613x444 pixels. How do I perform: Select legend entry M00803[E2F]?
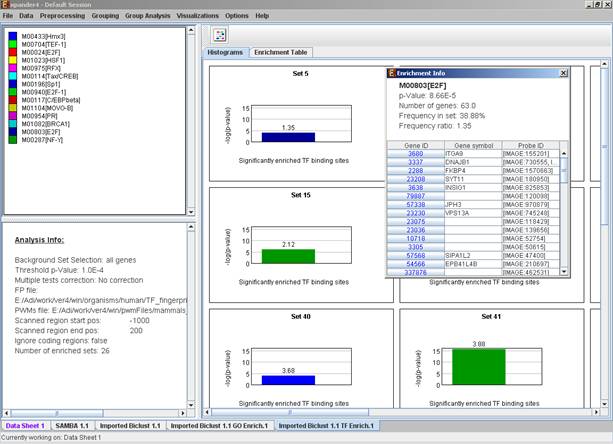[x=41, y=132]
